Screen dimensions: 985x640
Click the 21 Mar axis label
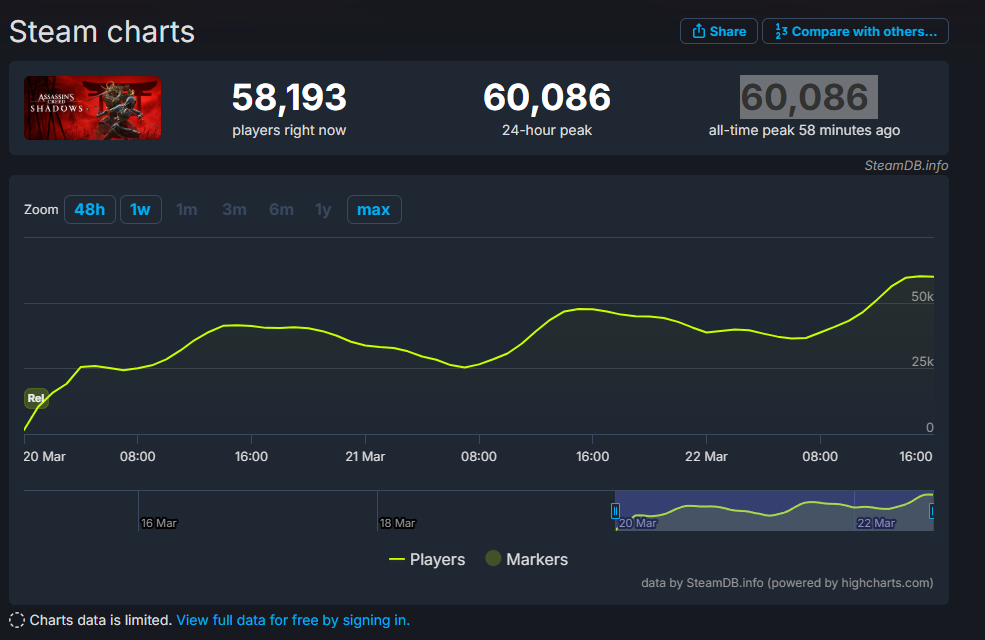[365, 457]
